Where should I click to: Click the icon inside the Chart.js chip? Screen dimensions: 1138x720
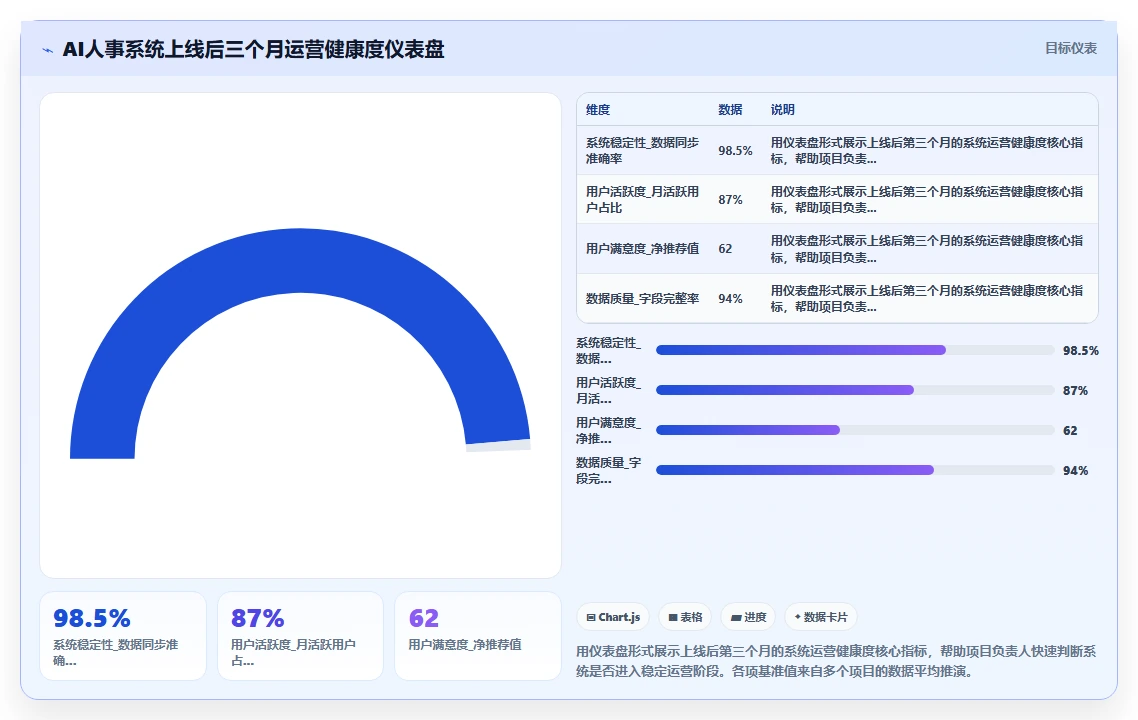tap(591, 618)
